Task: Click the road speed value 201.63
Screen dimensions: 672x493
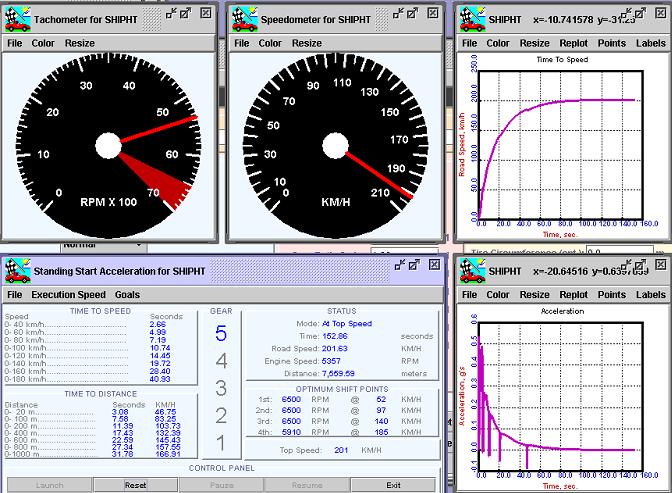Action: coord(335,349)
